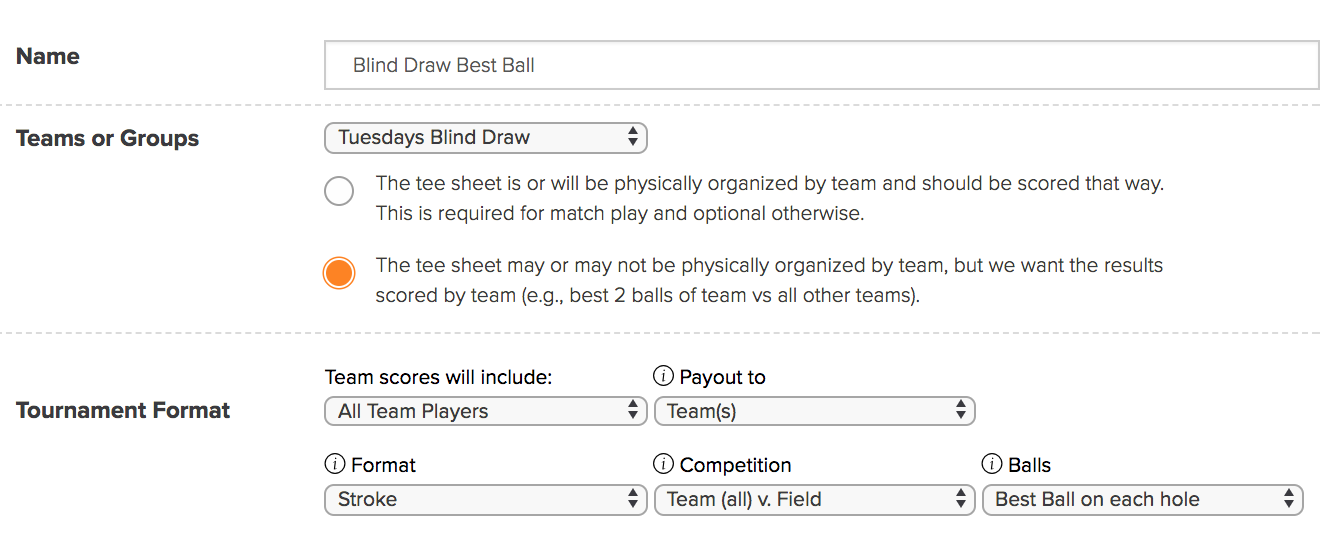Image resolution: width=1342 pixels, height=538 pixels.
Task: Click the info icon beside Balls
Action: click(x=992, y=465)
